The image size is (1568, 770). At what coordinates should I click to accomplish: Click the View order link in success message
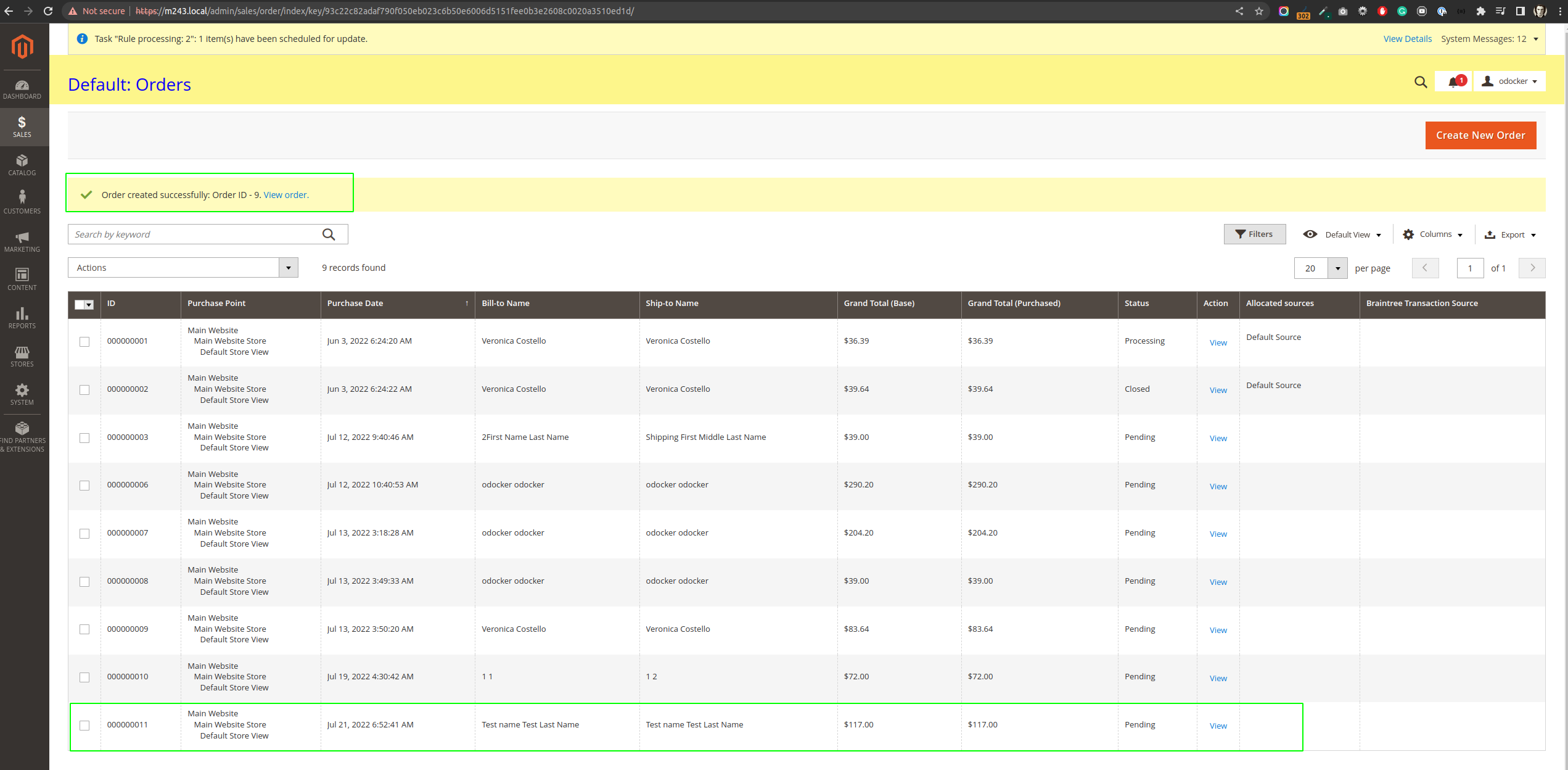tap(285, 195)
